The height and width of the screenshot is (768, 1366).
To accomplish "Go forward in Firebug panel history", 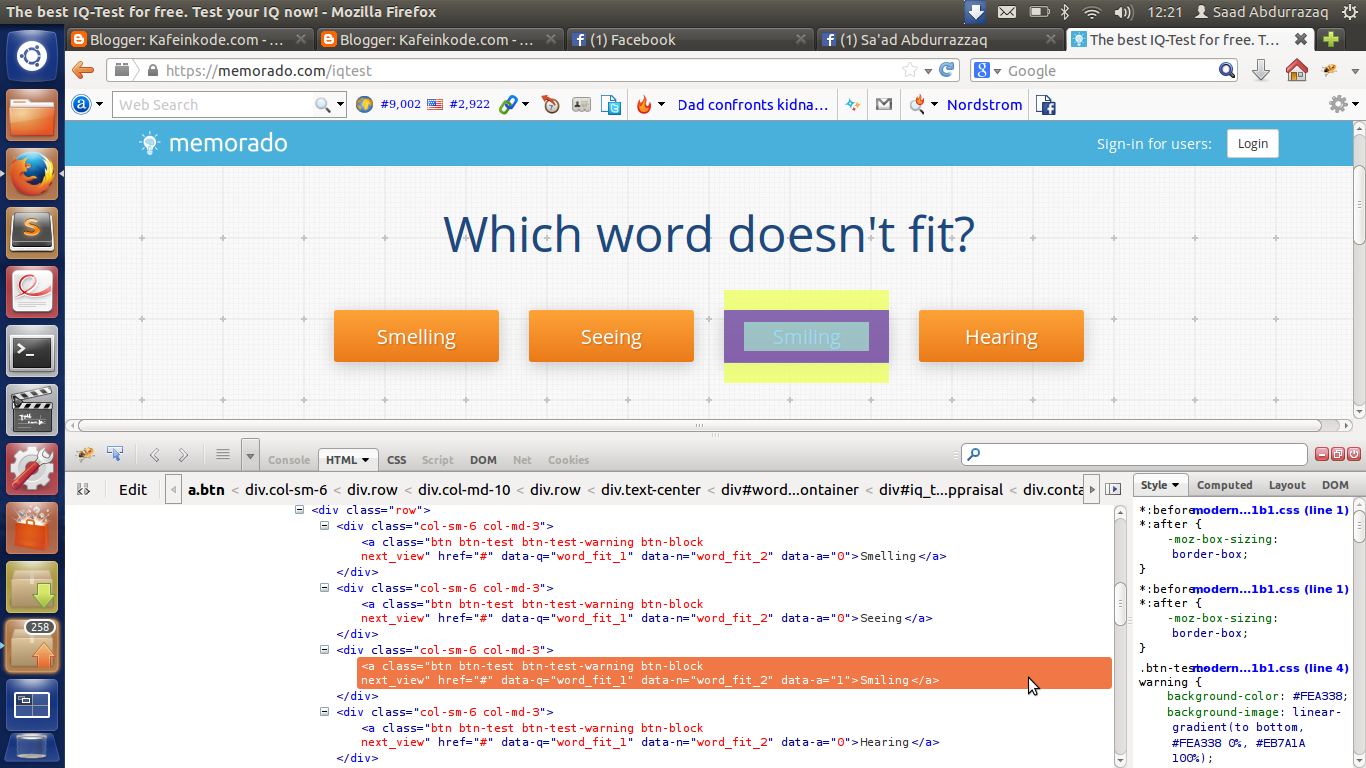I will point(183,455).
